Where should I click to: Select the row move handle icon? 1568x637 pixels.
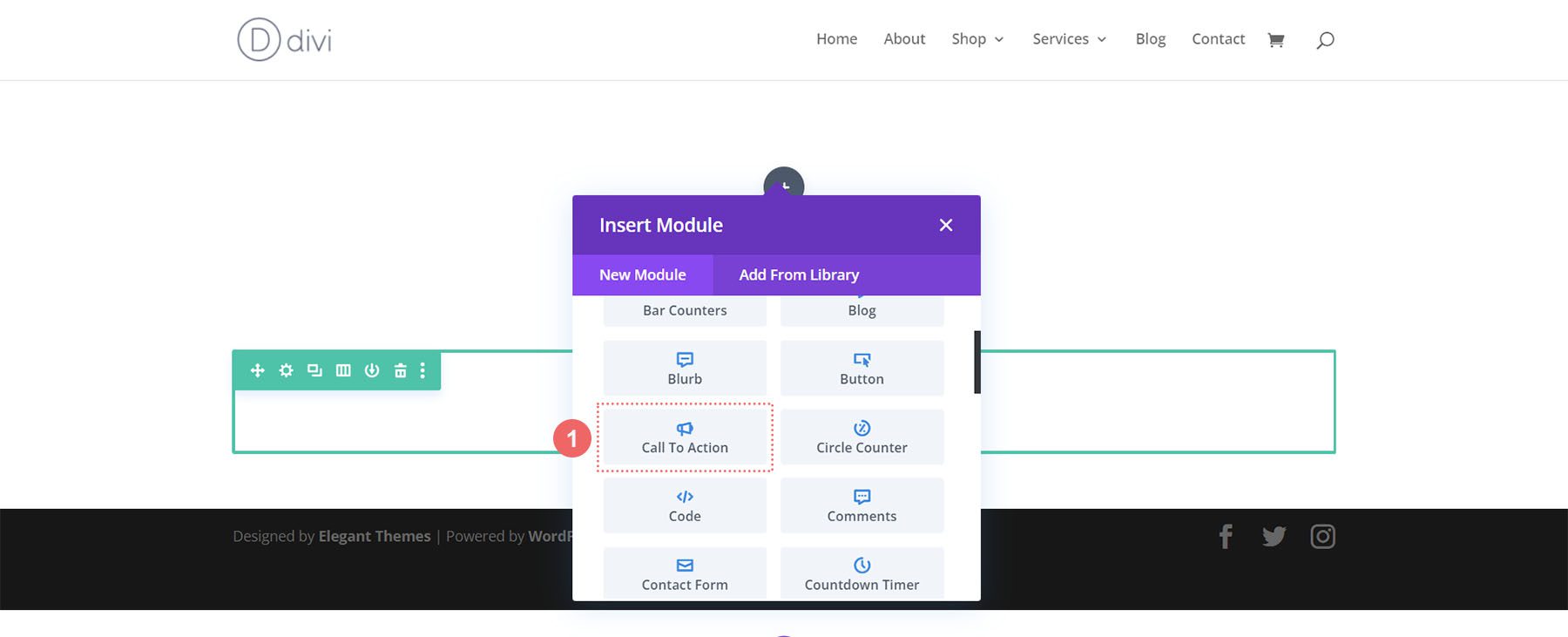258,370
